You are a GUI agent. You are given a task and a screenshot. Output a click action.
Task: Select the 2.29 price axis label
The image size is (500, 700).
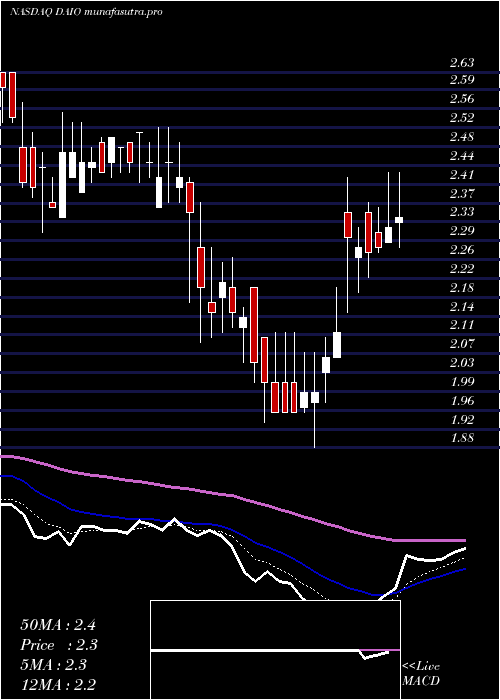[462, 231]
